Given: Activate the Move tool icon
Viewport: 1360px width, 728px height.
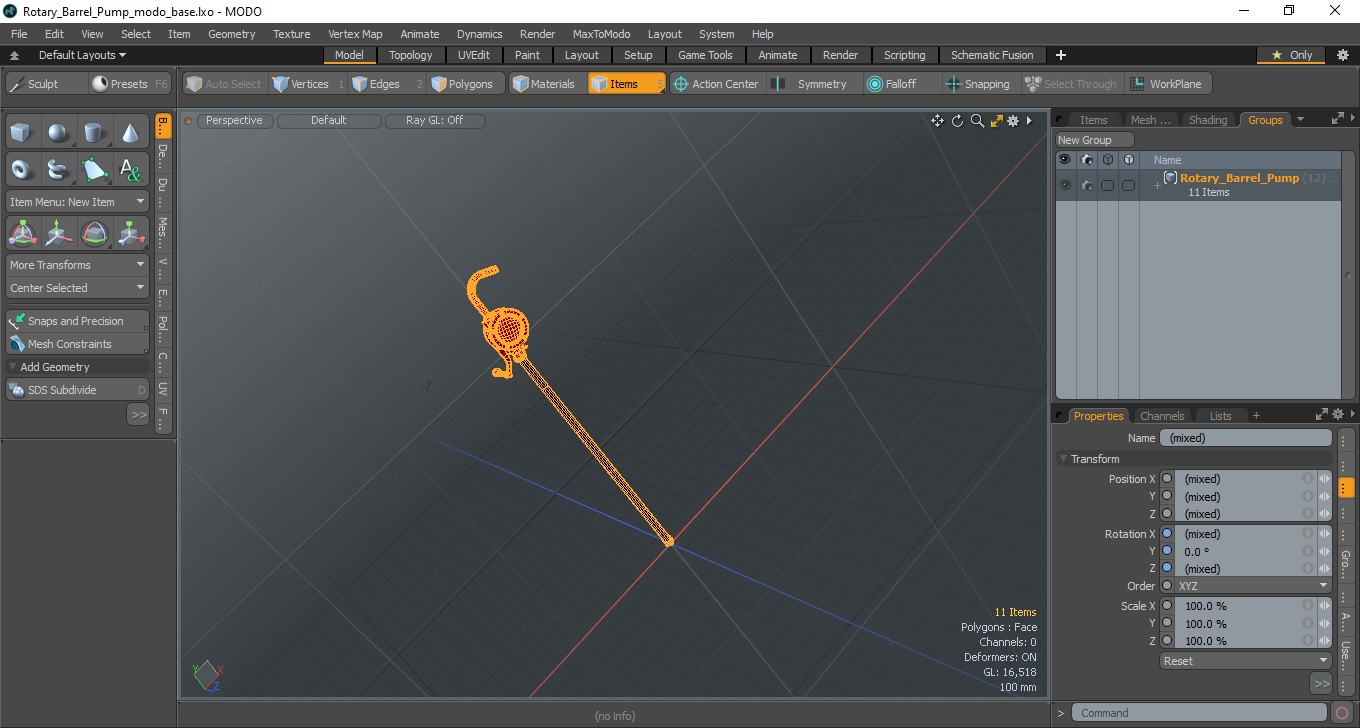Looking at the screenshot, I should (59, 234).
